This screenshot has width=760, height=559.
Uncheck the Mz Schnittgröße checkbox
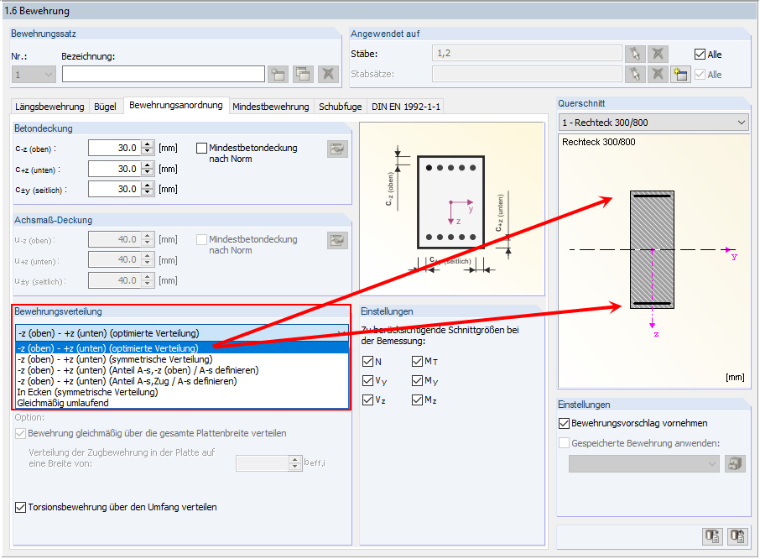pyautogui.click(x=417, y=400)
